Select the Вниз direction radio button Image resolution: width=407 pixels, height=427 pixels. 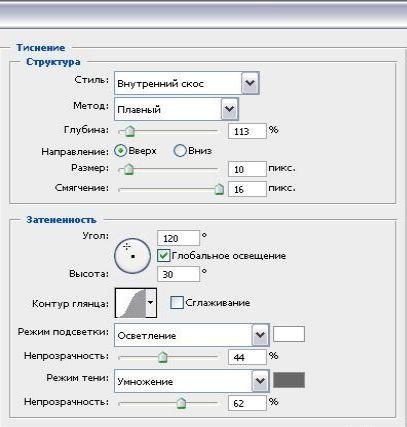coord(180,151)
